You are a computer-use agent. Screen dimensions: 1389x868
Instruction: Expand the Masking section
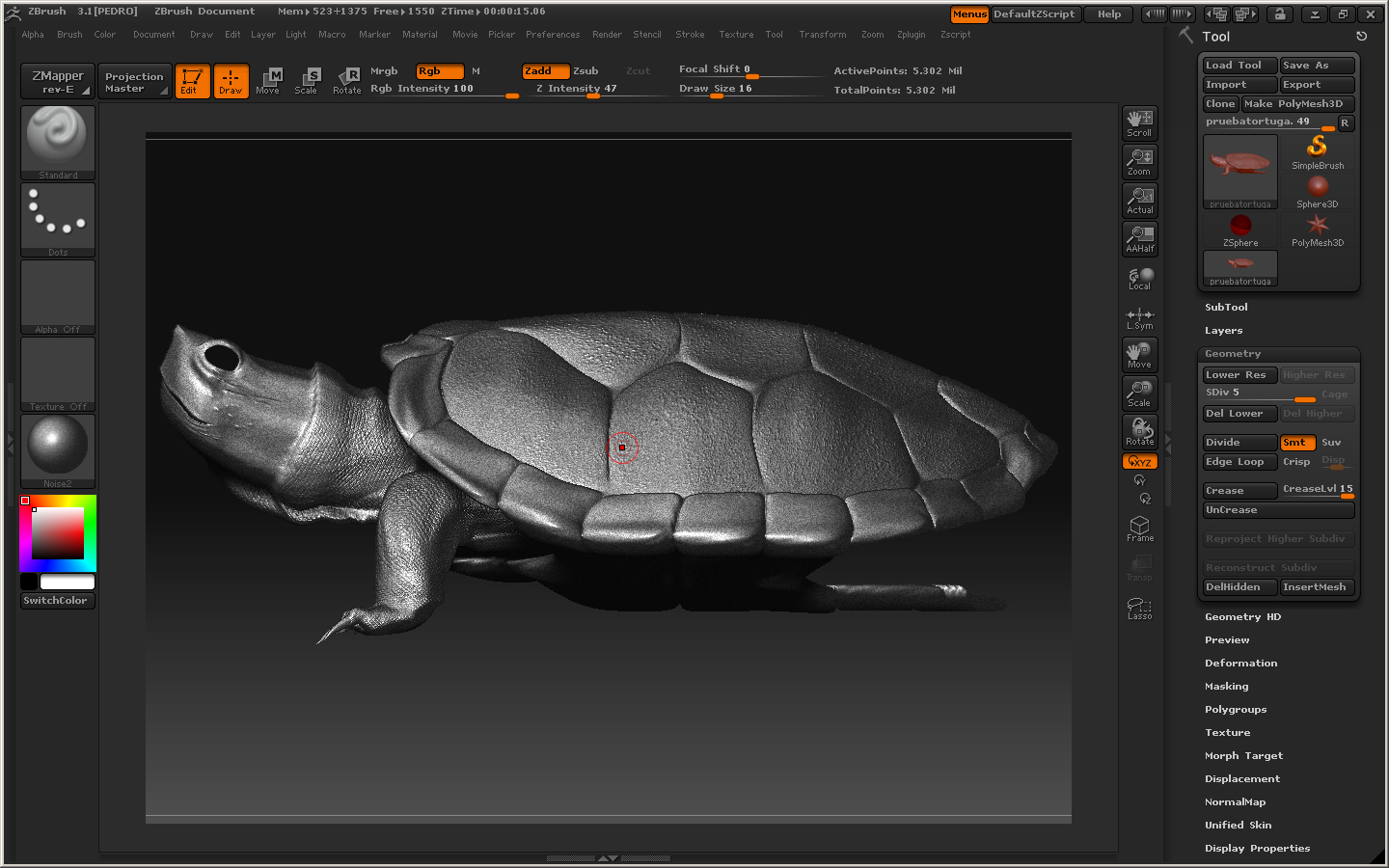point(1226,687)
